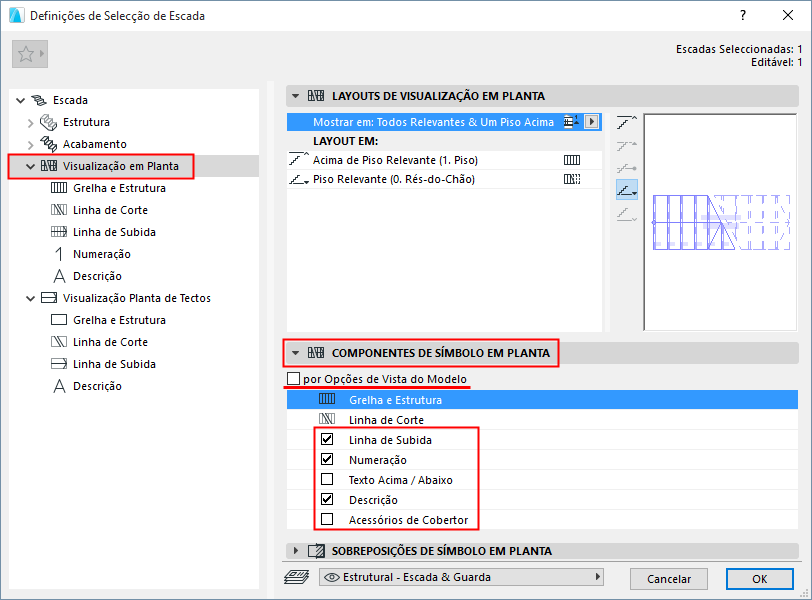
Task: Open Linha de Subida under Planta de Tectos
Action: point(114,364)
